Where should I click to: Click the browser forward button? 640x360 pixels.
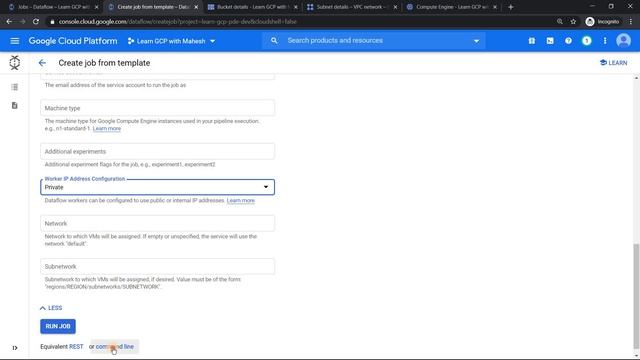(x=22, y=22)
